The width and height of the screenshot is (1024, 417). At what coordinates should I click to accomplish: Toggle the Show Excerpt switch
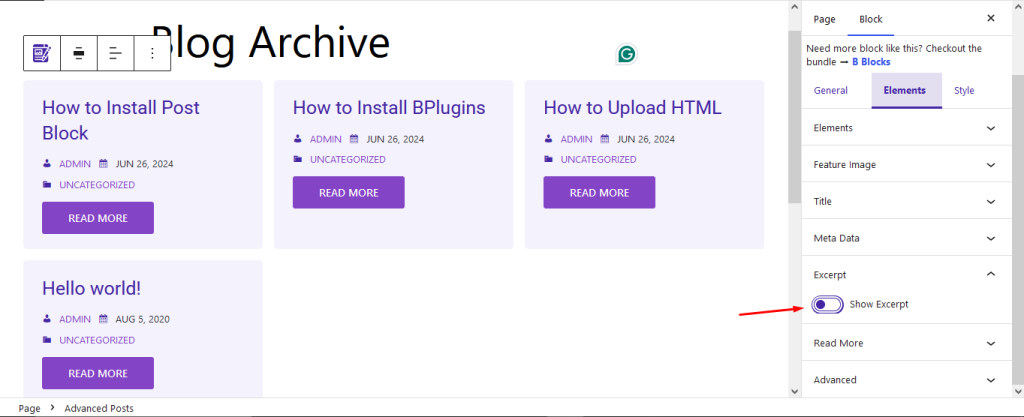click(828, 304)
